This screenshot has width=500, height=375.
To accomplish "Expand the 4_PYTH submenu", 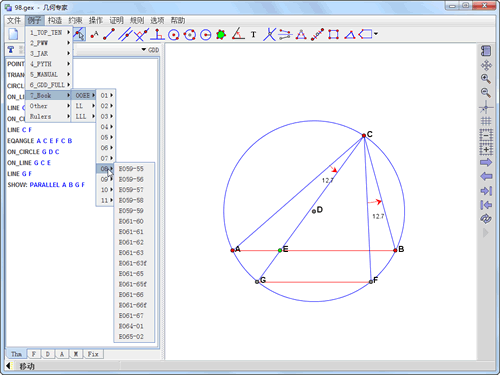I will coord(49,64).
